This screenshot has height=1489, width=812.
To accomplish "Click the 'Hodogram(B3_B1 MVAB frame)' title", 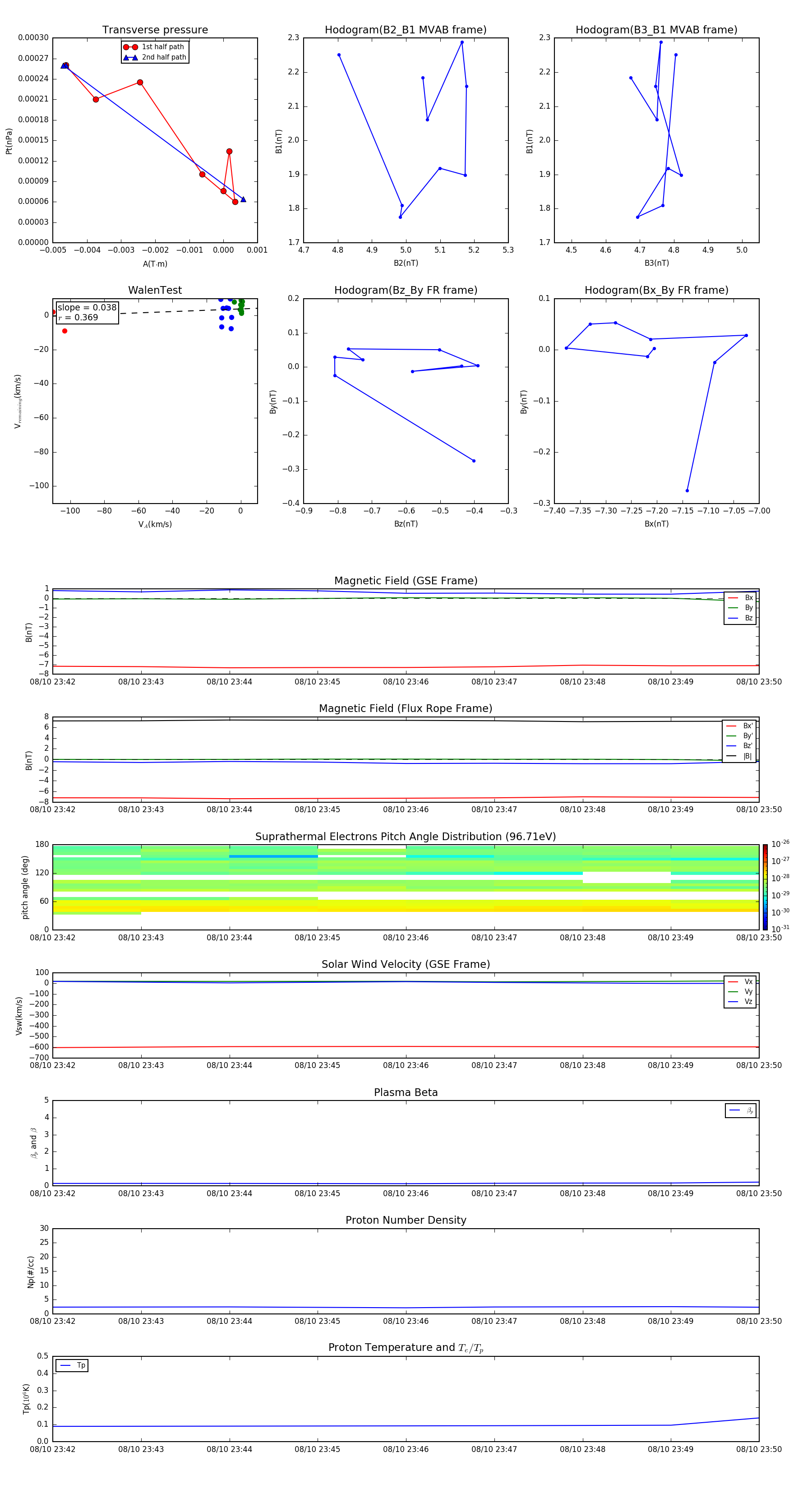I will click(x=656, y=30).
